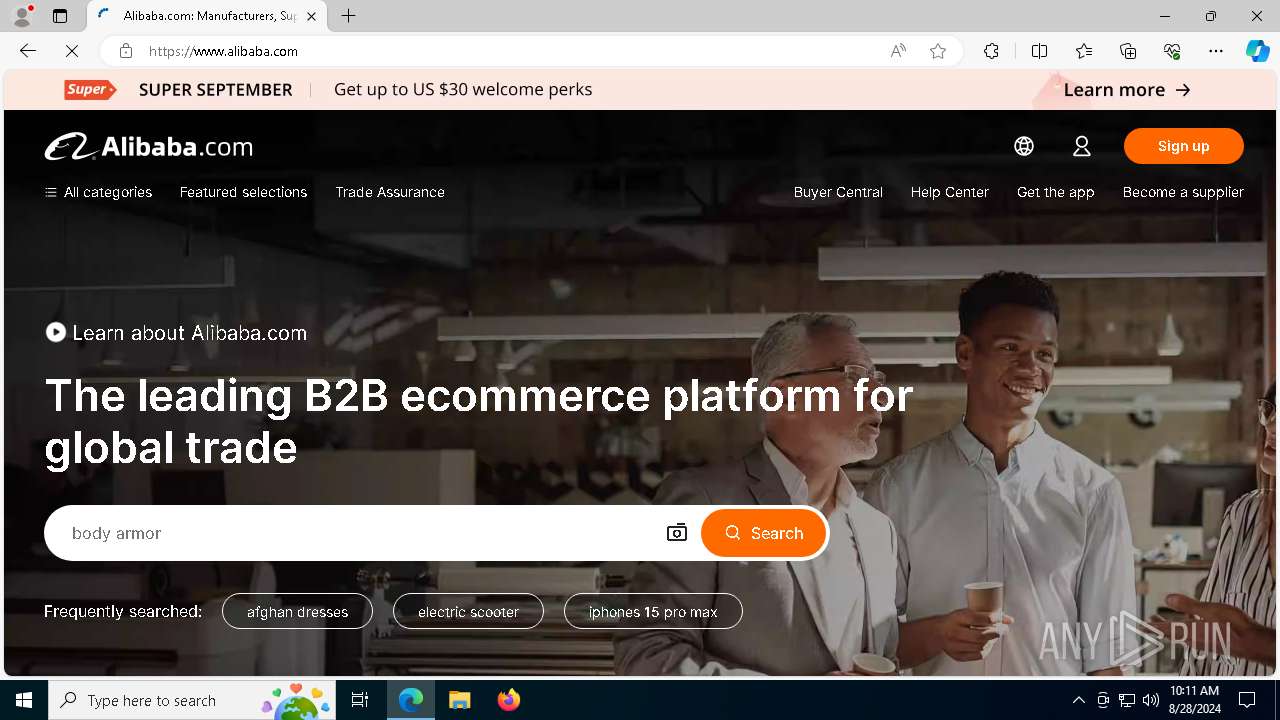Open Collections icon in toolbar
The image size is (1280, 720).
click(x=1128, y=51)
